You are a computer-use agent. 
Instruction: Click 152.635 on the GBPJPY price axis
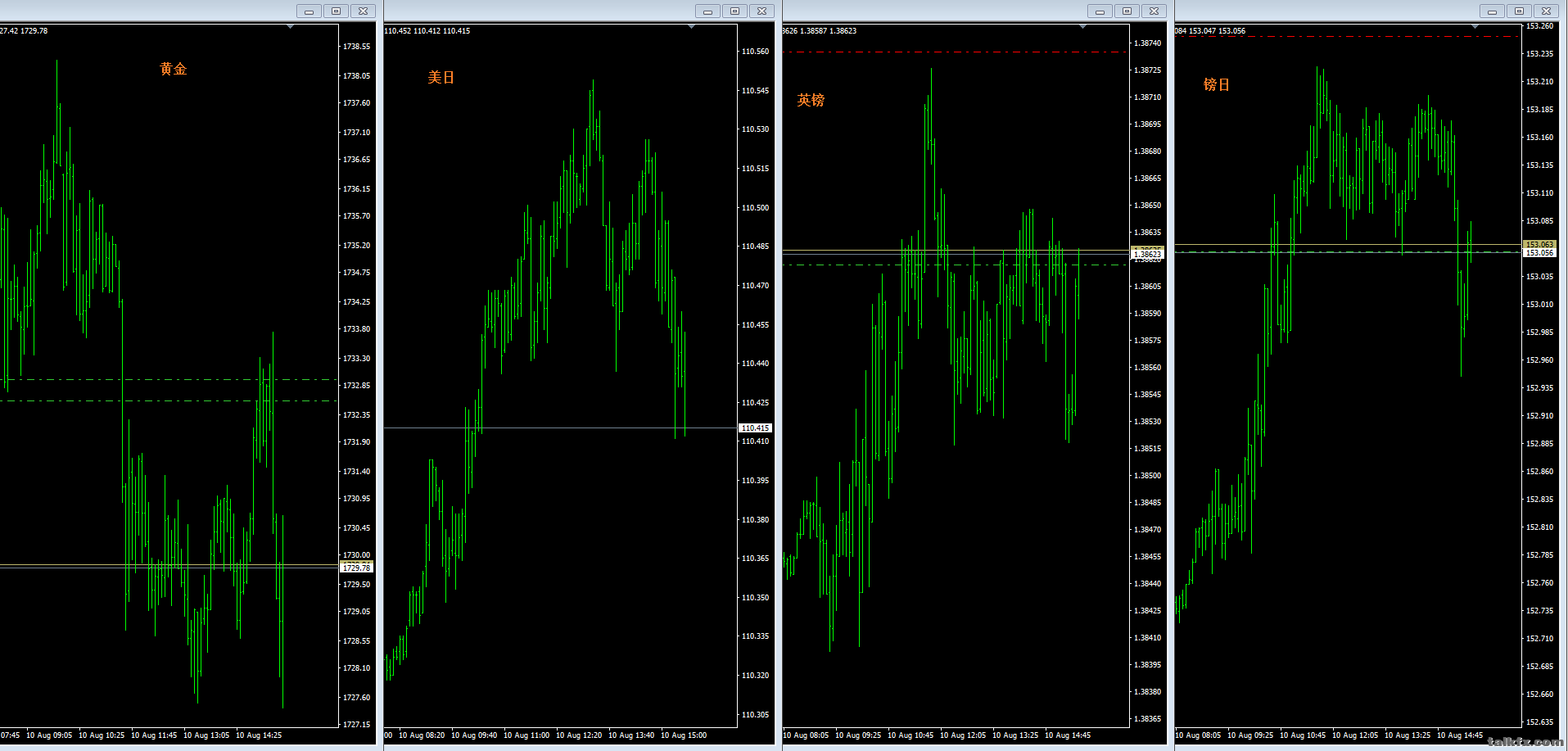(x=1539, y=722)
